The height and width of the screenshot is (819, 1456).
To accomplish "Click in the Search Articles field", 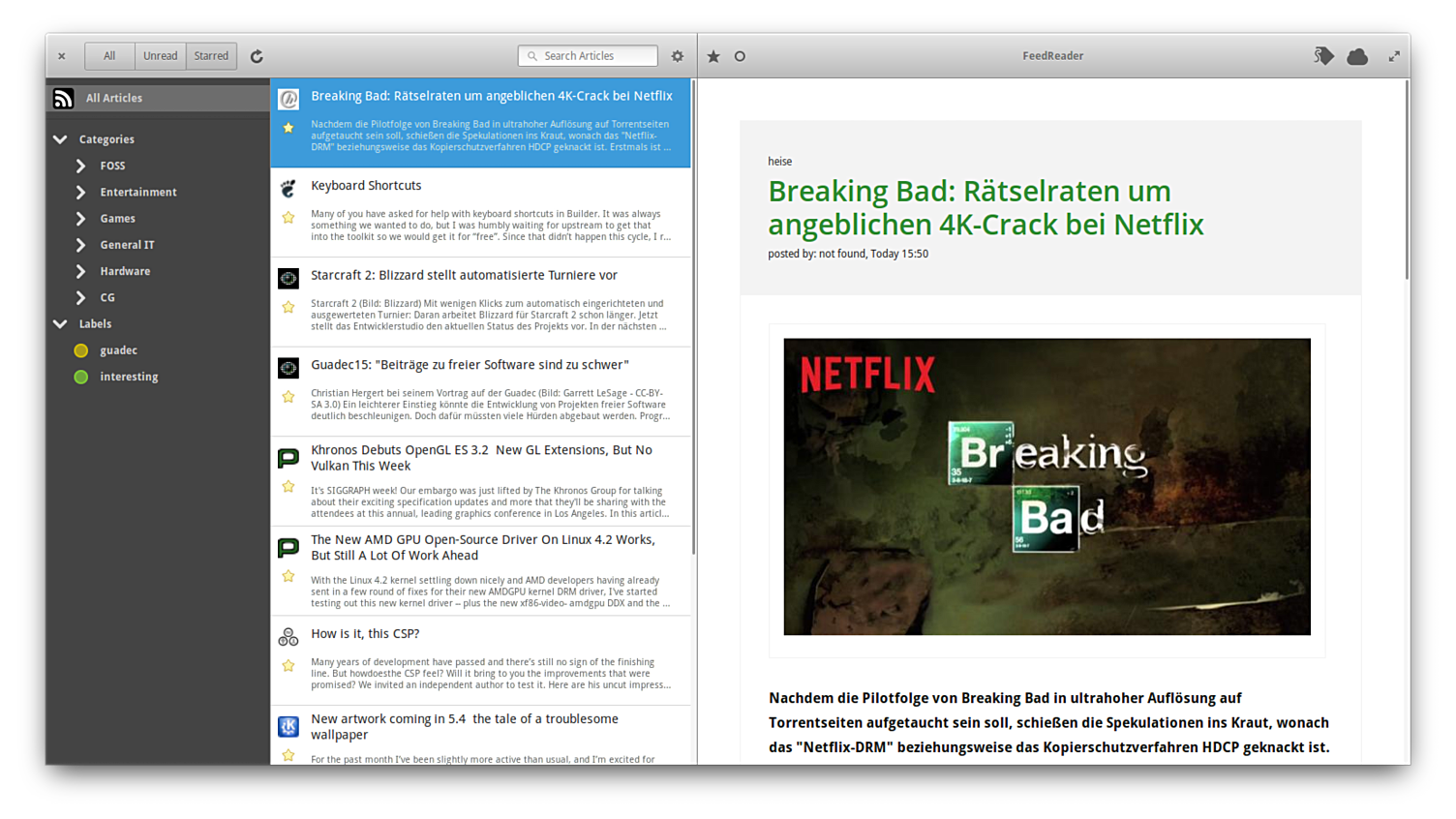I will click(x=588, y=56).
